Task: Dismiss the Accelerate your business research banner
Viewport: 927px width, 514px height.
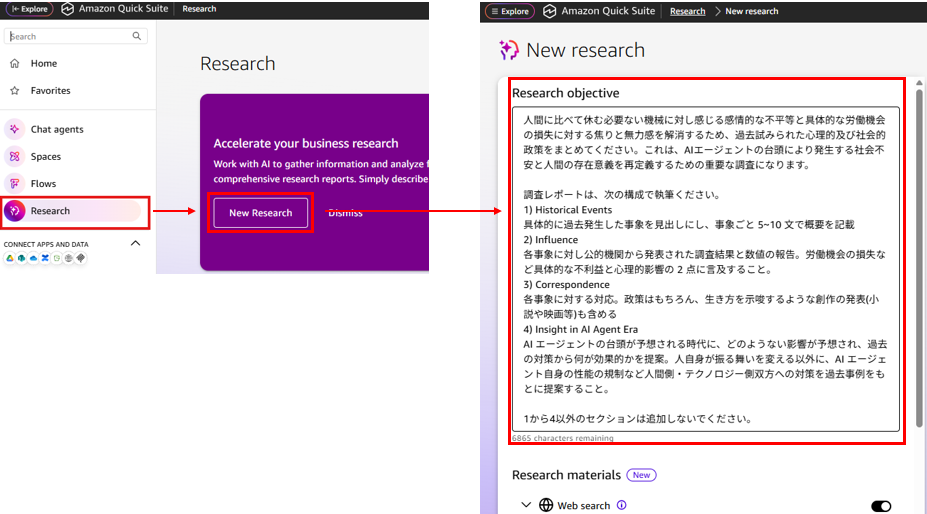Action: click(345, 213)
